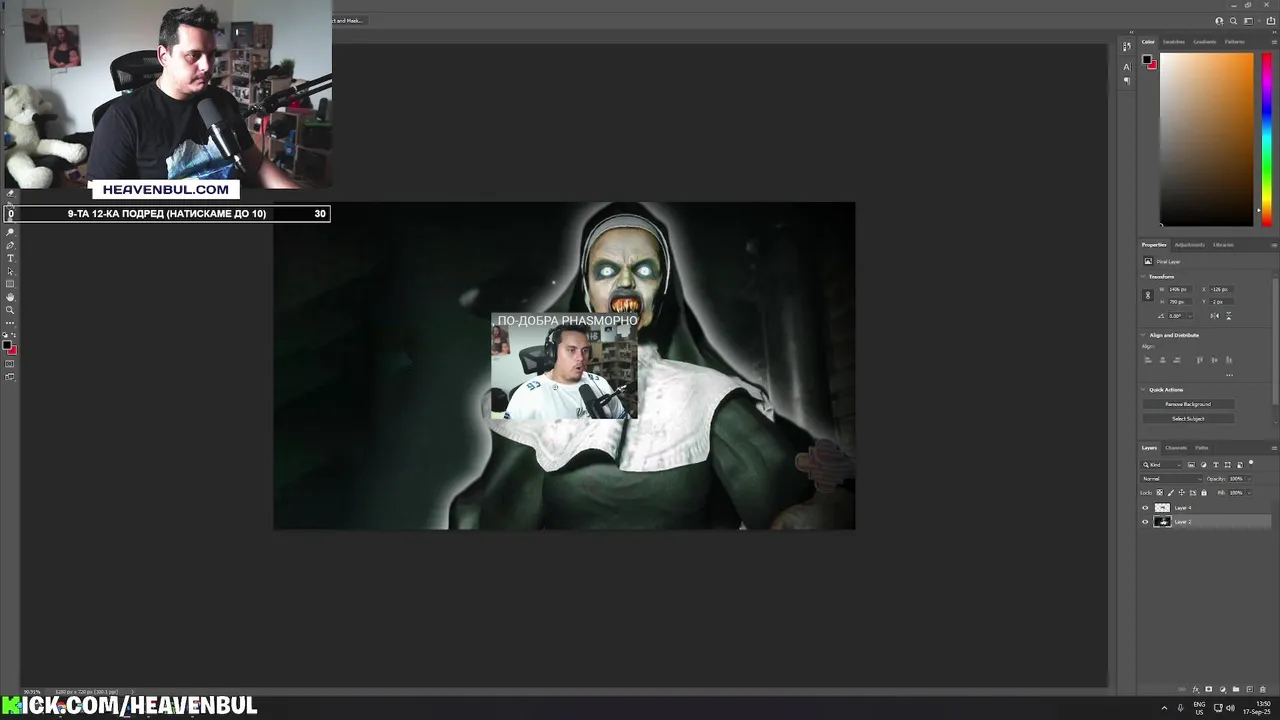Switch to the Libraries tab

click(x=1223, y=245)
